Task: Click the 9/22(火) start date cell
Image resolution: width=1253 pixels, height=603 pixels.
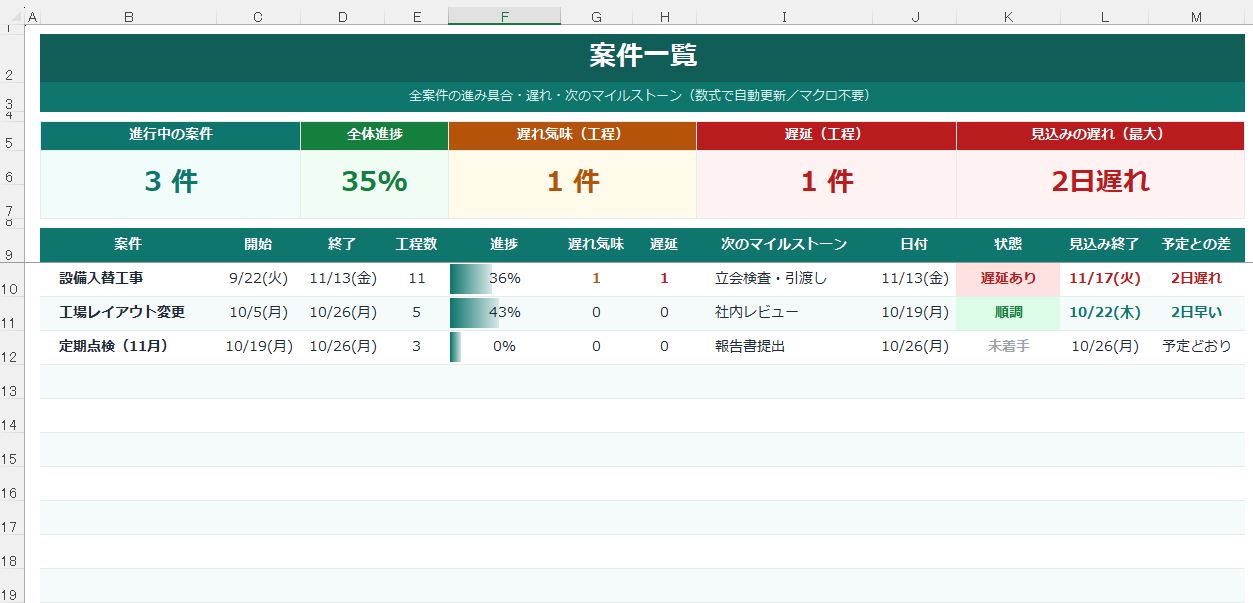Action: coord(258,279)
